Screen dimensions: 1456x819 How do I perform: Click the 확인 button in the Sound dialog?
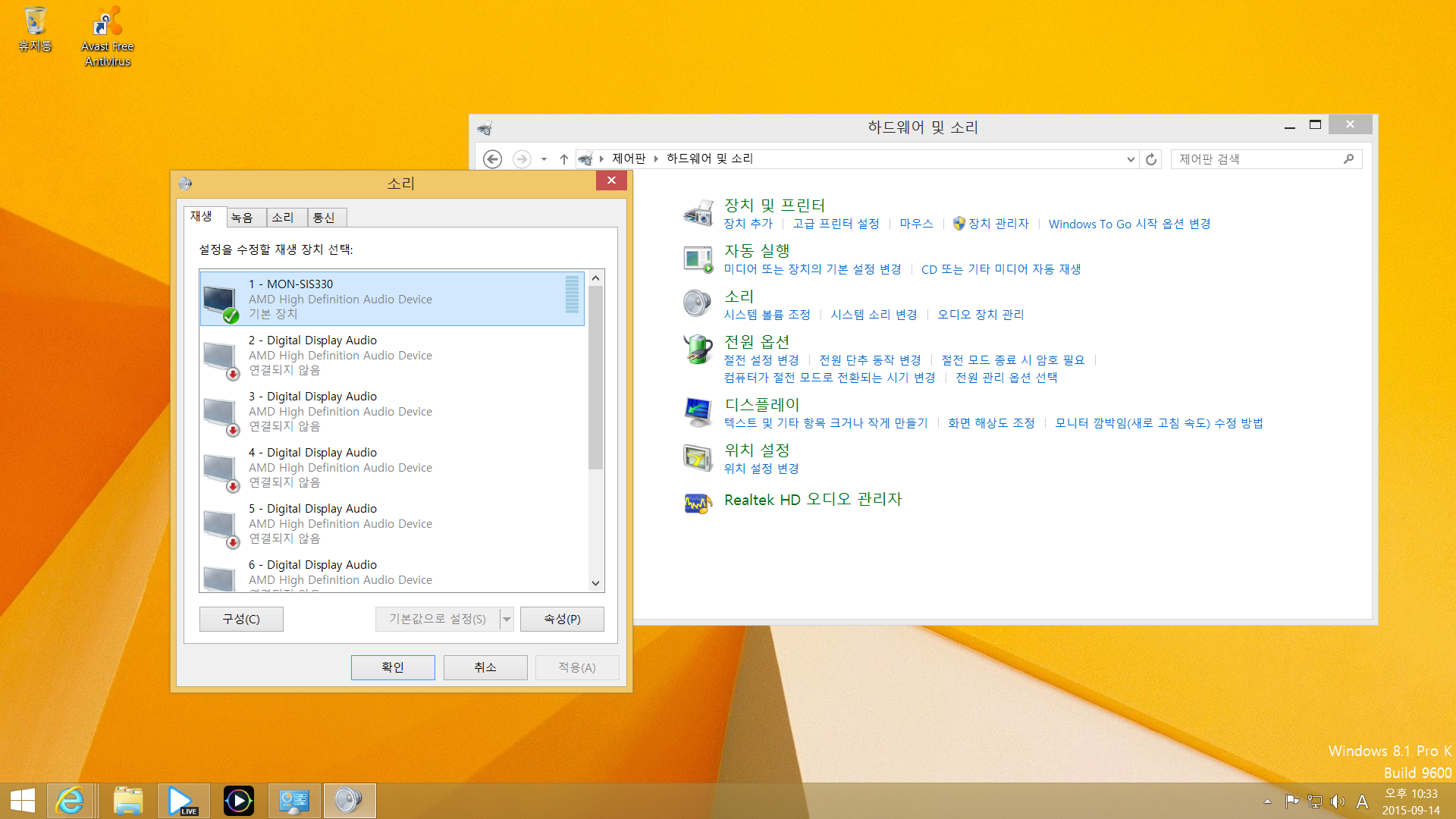pos(392,667)
